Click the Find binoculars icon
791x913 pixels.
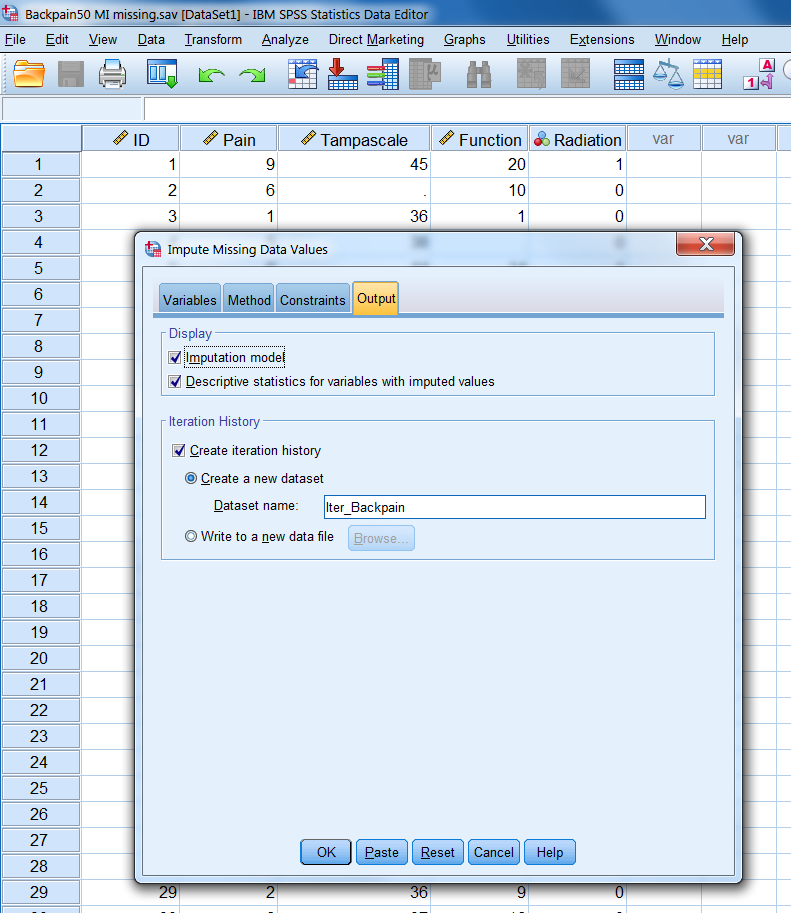(479, 74)
